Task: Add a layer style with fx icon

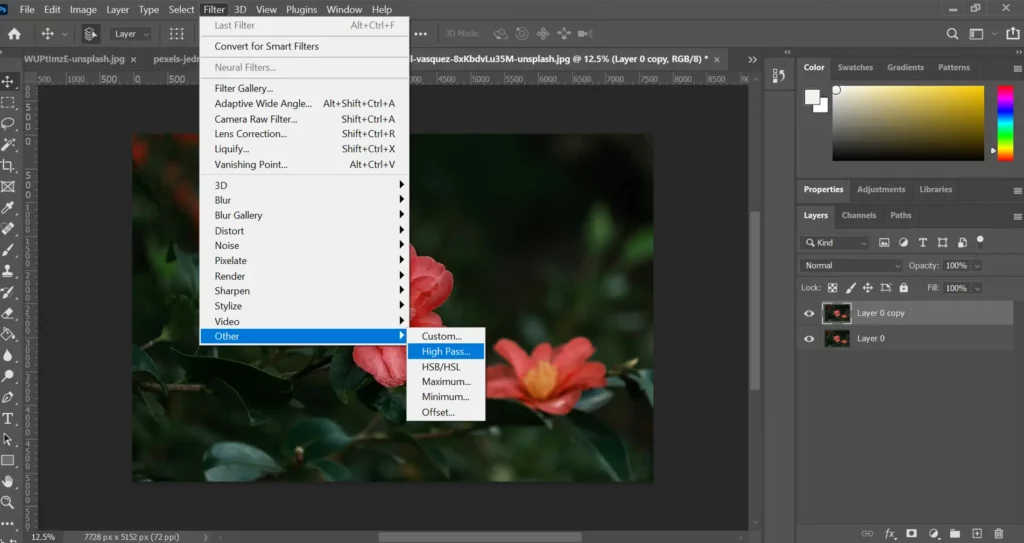Action: 889,534
